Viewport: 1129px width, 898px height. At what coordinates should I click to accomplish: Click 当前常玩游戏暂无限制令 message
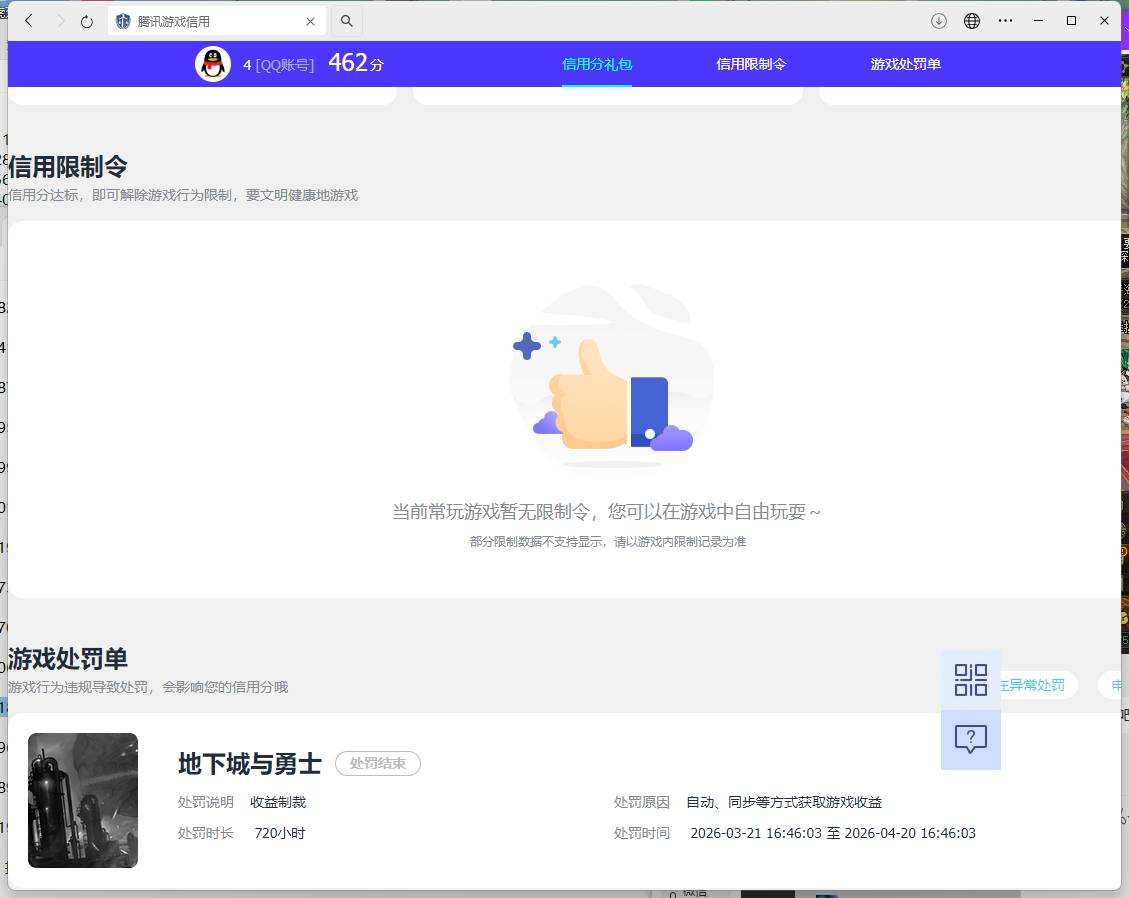point(606,511)
